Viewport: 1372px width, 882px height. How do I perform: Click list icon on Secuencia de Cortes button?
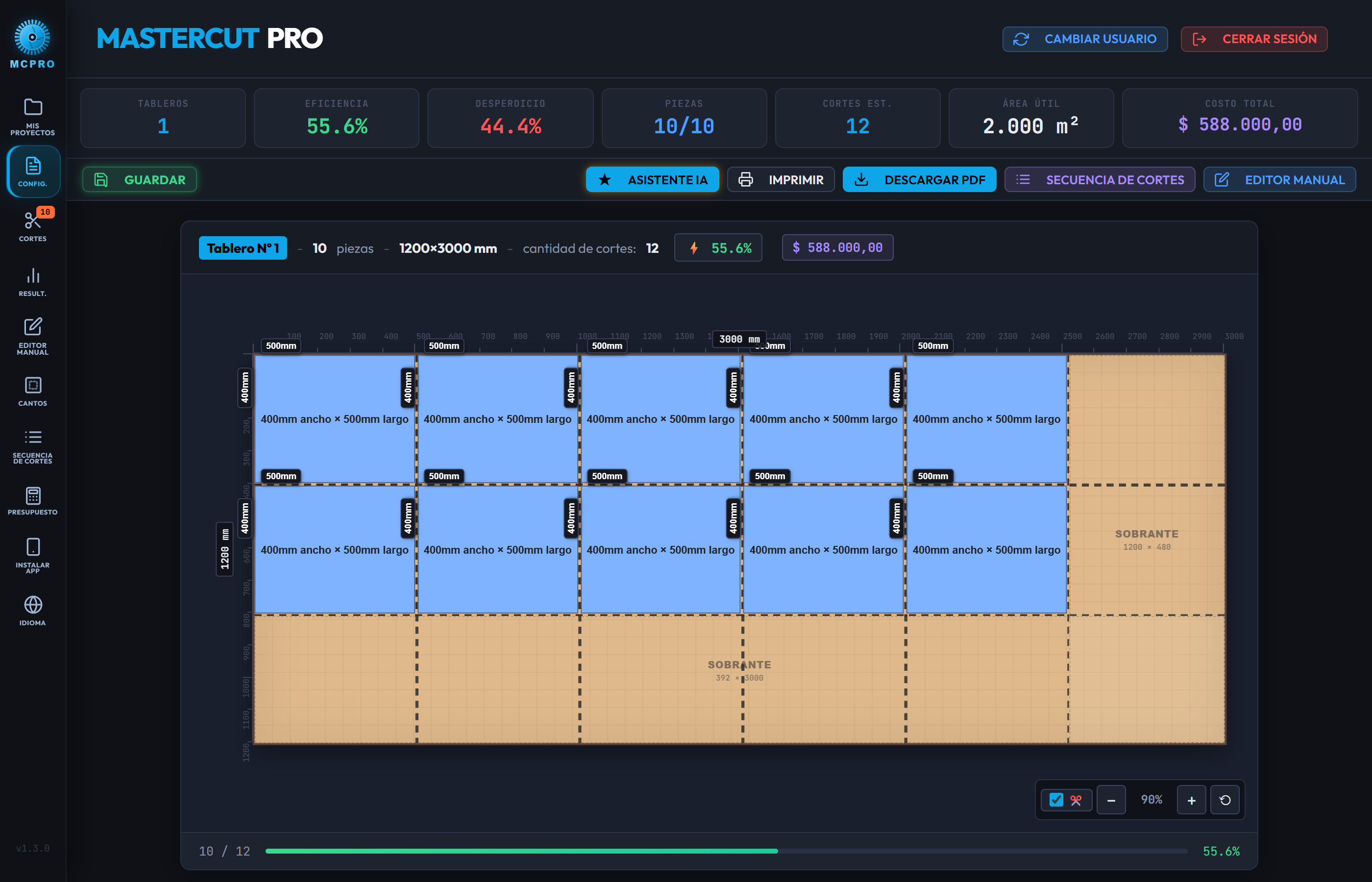click(x=1023, y=180)
